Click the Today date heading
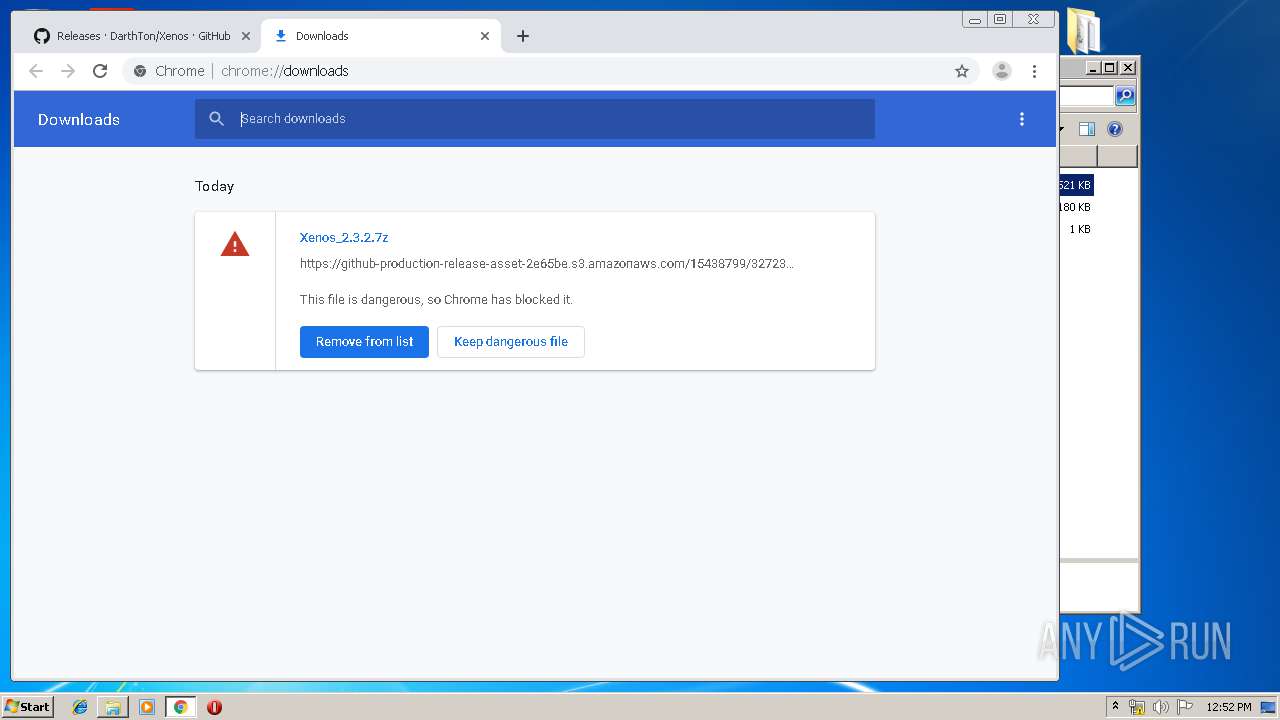Image resolution: width=1280 pixels, height=720 pixels. coord(214,186)
